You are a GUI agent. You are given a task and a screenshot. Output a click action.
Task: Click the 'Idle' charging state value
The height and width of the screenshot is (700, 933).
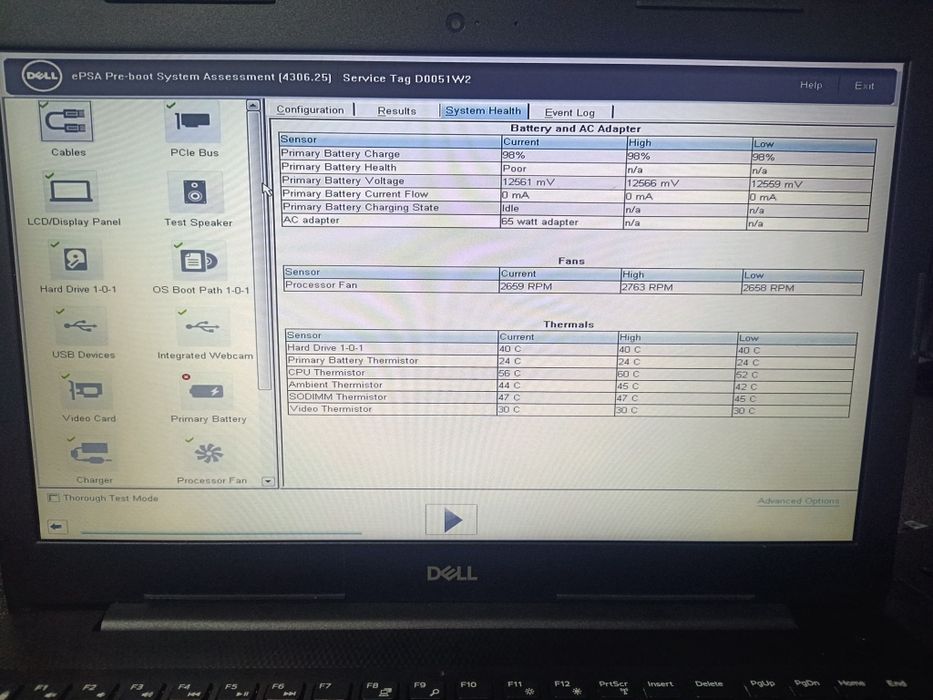(x=510, y=208)
